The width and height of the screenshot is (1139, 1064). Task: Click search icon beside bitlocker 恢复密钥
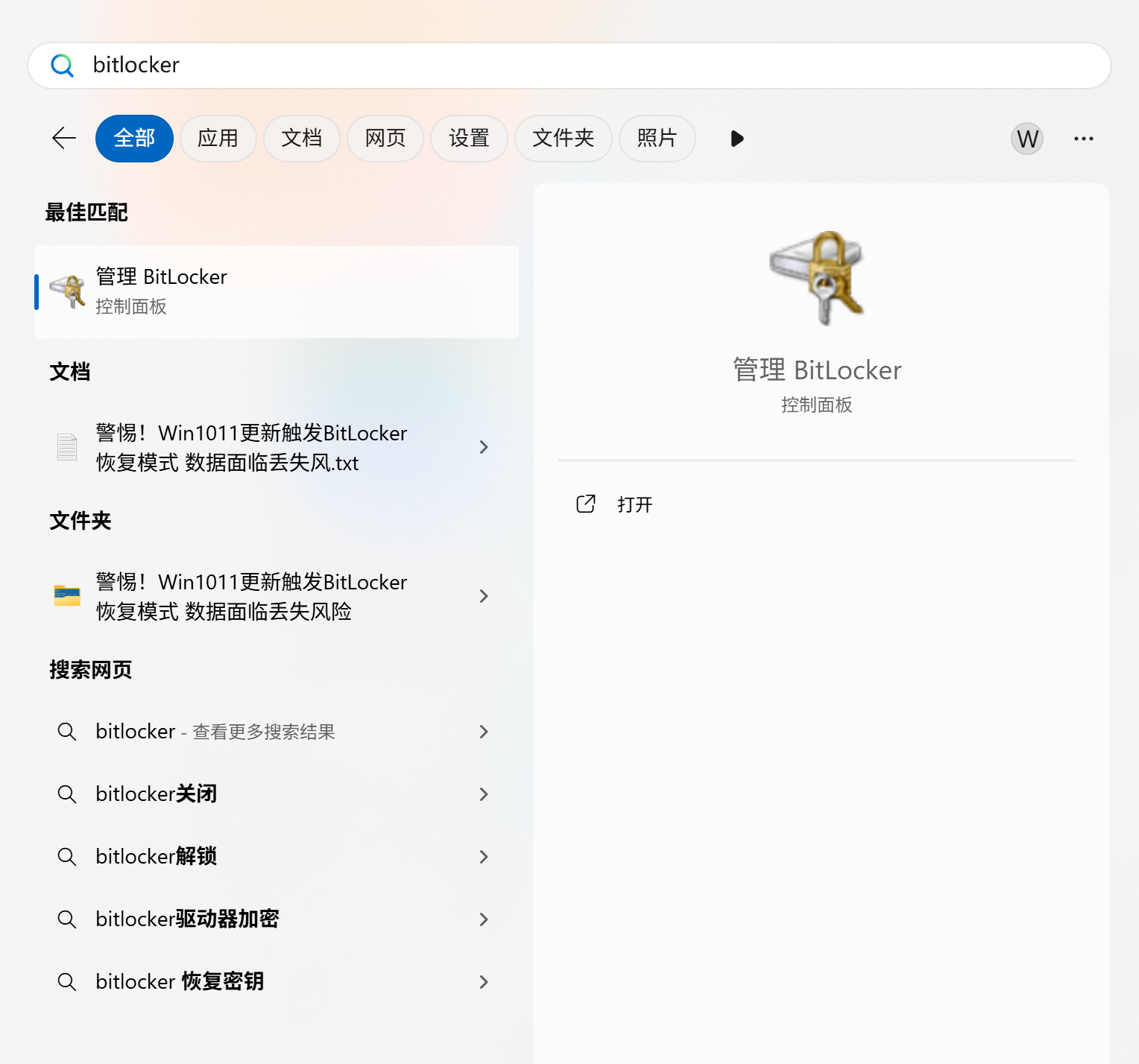pyautogui.click(x=67, y=982)
